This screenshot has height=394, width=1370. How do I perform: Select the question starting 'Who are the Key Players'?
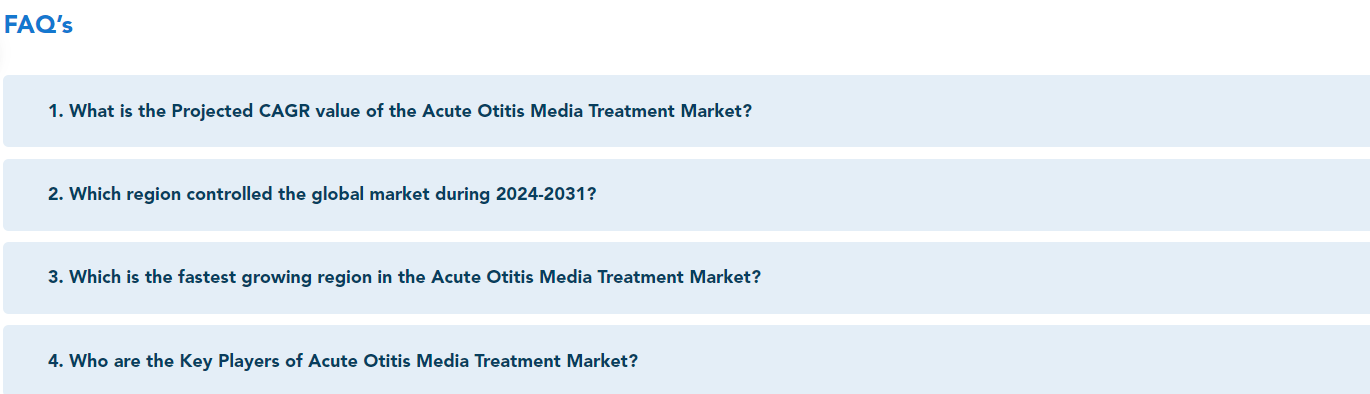point(686,360)
